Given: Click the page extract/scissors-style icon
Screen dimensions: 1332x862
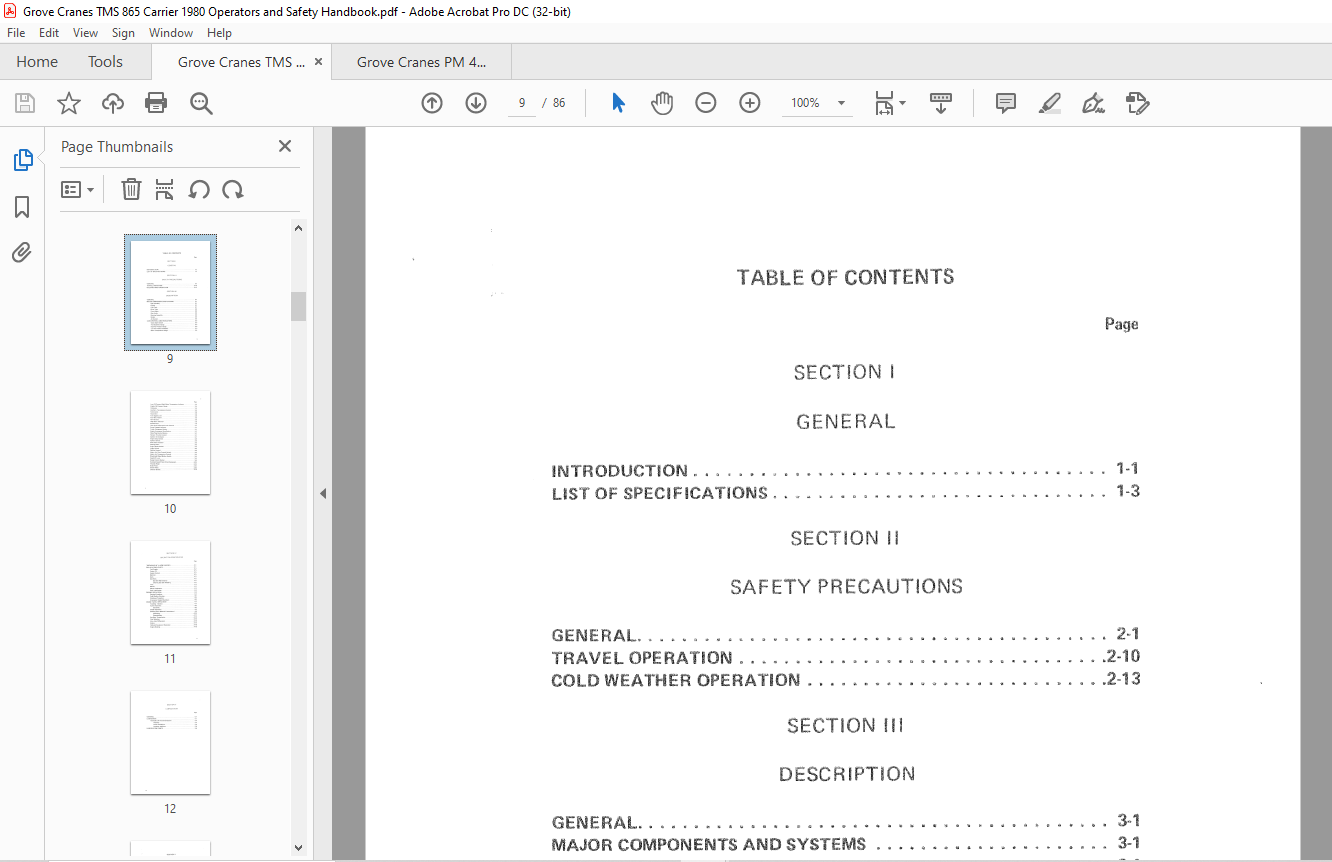Looking at the screenshot, I should [x=165, y=189].
